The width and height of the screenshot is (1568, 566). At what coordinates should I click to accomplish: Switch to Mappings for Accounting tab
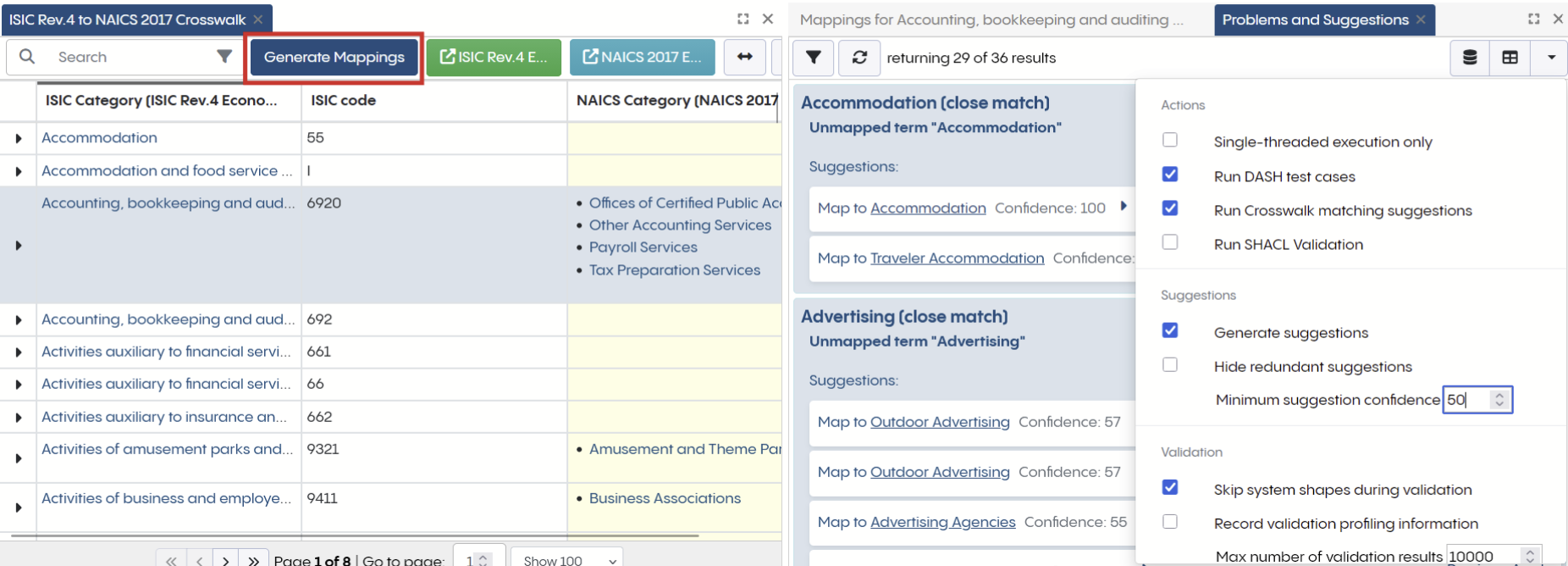click(991, 19)
